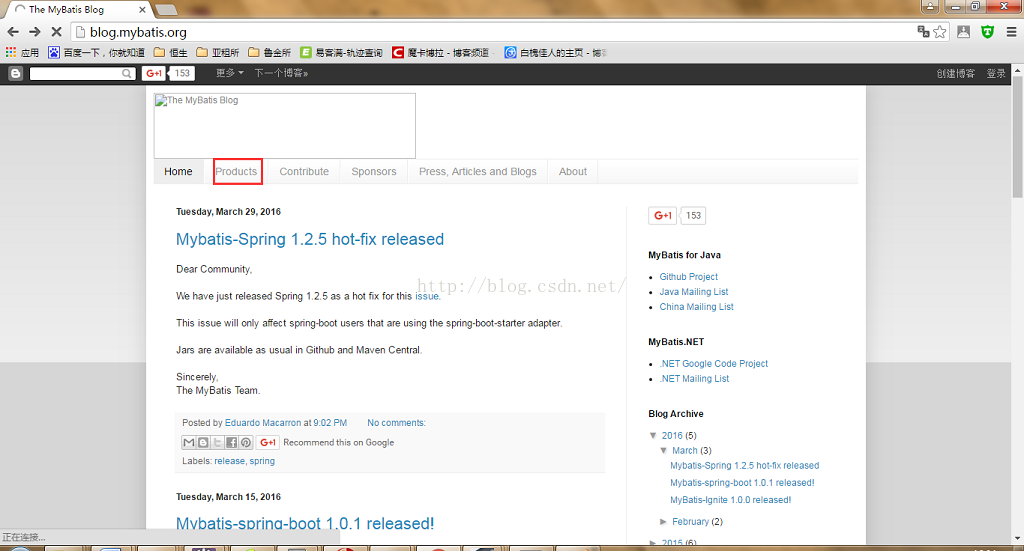Image resolution: width=1024 pixels, height=551 pixels.
Task: Click the download extension icon in toolbar
Action: pyautogui.click(x=963, y=32)
